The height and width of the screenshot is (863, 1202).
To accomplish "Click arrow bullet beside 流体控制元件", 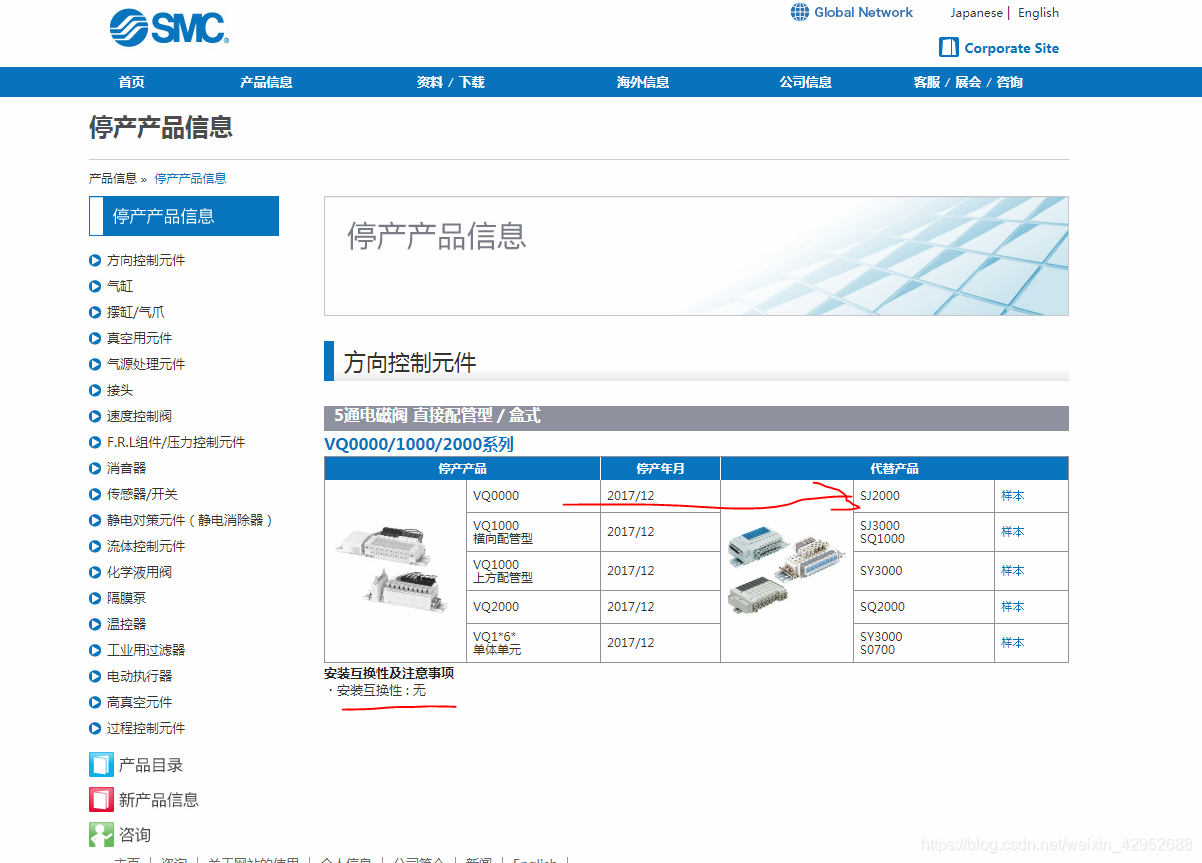I will (x=95, y=546).
